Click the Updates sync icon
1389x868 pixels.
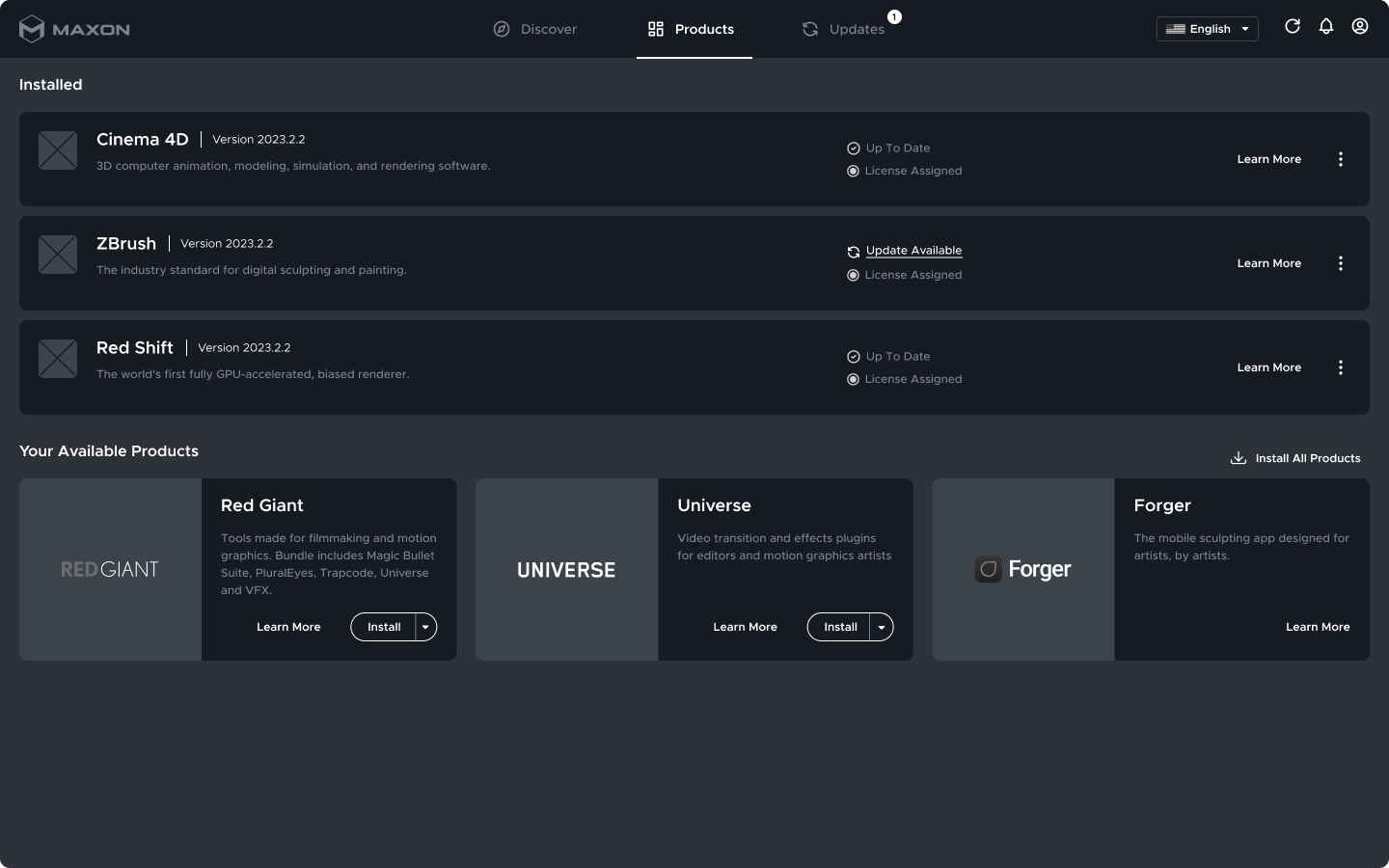810,29
